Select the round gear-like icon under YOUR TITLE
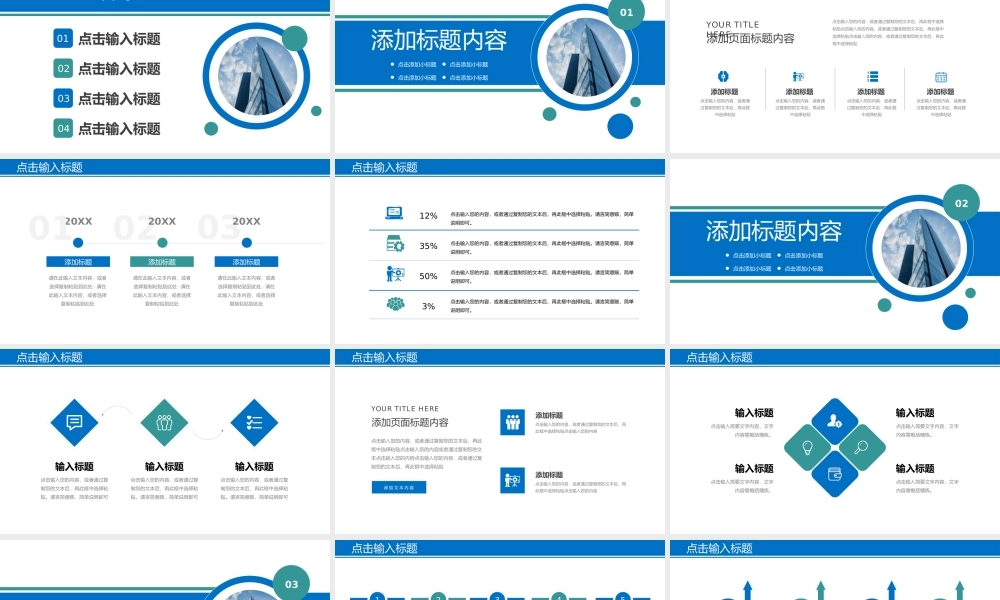 pyautogui.click(x=723, y=77)
